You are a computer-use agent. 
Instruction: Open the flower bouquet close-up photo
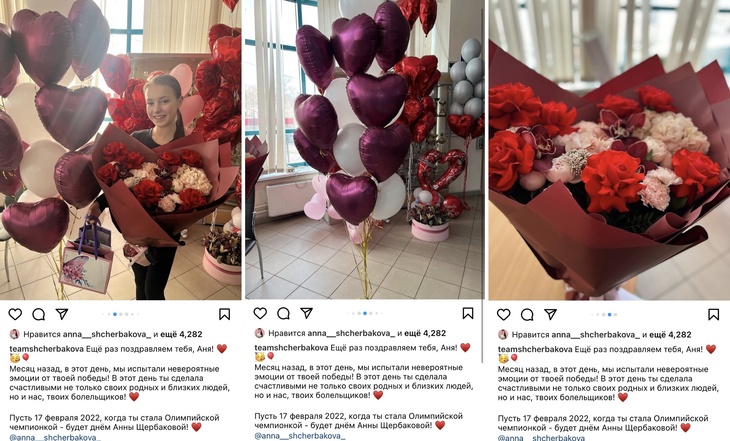click(609, 149)
